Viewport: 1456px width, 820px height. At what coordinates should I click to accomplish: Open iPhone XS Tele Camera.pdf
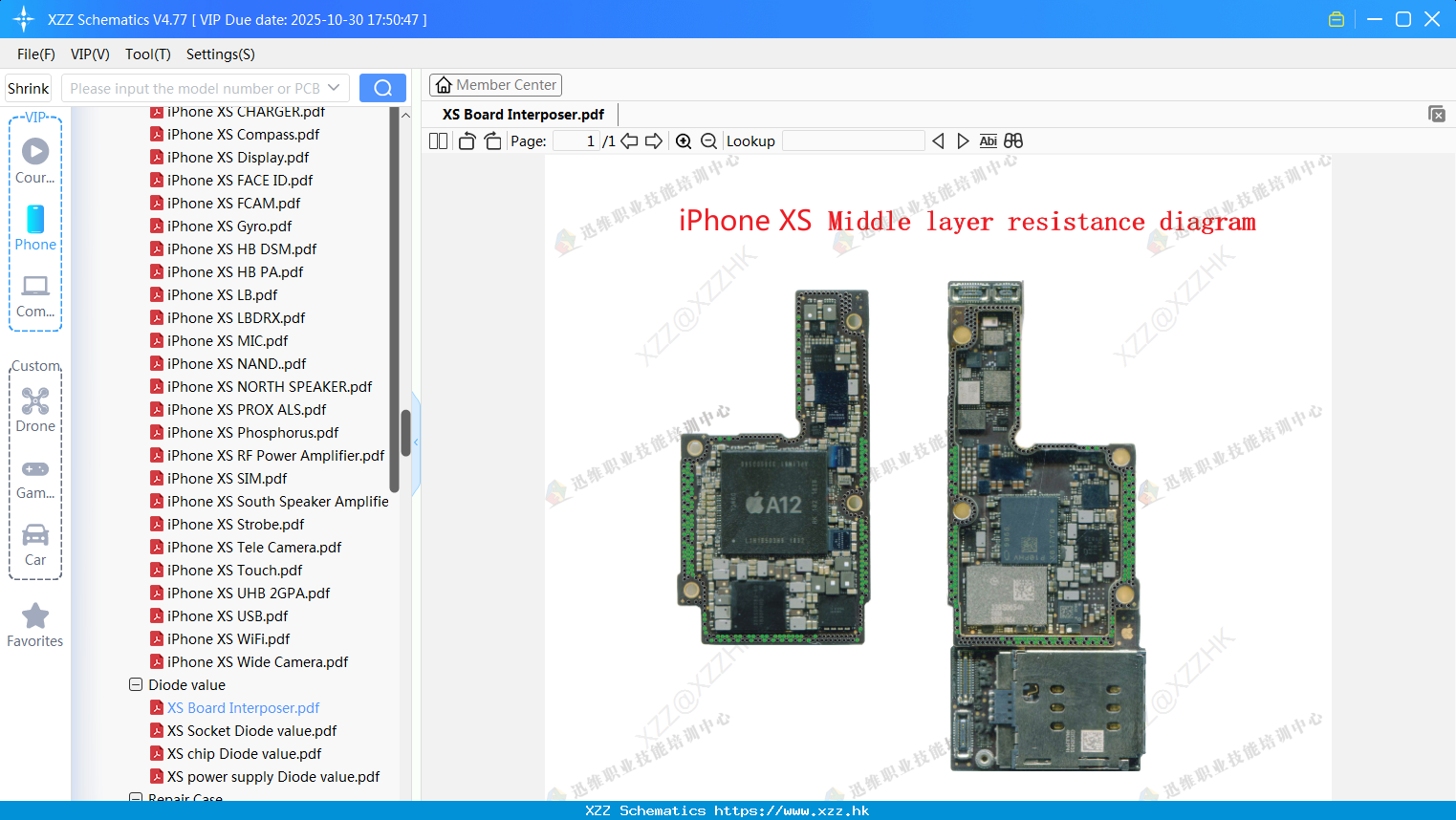point(254,548)
